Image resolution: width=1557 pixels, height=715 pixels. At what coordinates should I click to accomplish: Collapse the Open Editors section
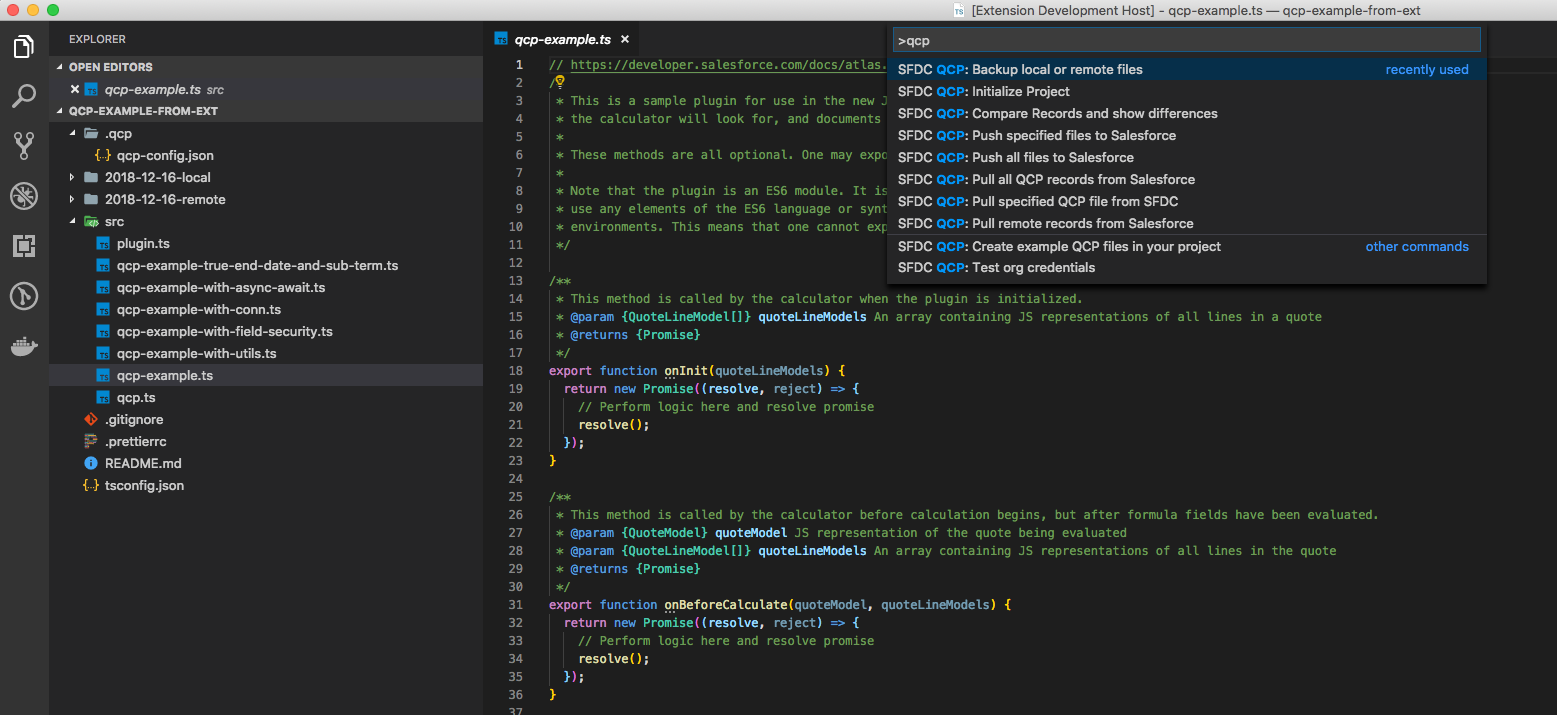110,67
